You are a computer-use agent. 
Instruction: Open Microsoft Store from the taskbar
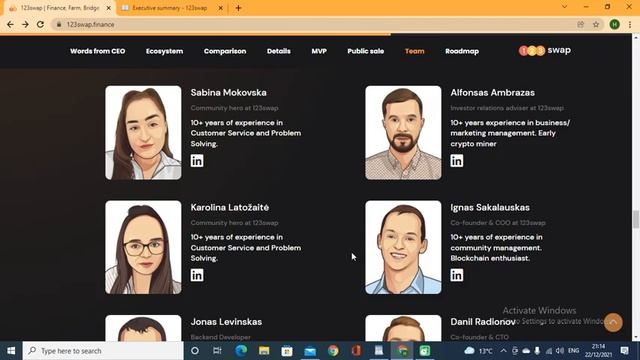[x=287, y=351]
